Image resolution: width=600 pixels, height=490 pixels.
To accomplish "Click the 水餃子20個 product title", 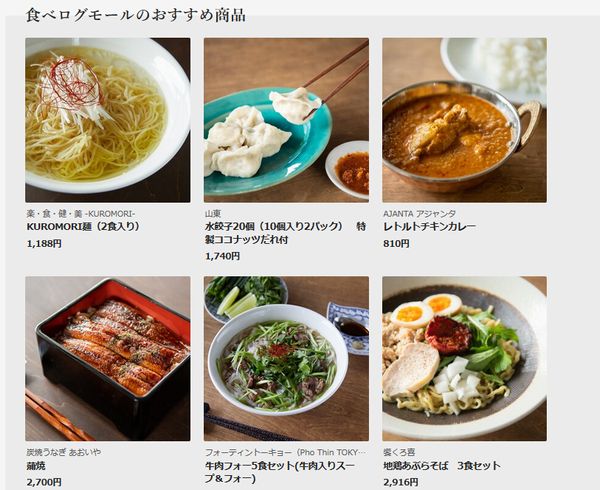I will pyautogui.click(x=285, y=233).
